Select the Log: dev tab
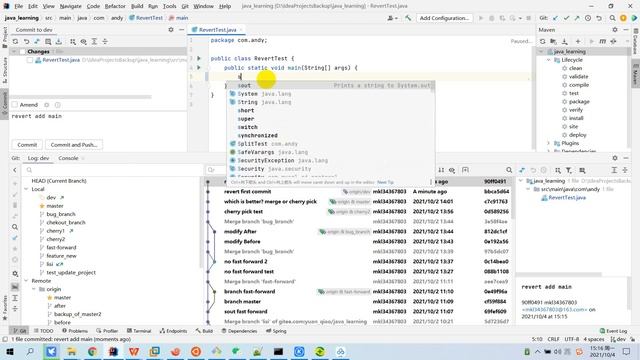The height and width of the screenshot is (360, 640). point(38,158)
